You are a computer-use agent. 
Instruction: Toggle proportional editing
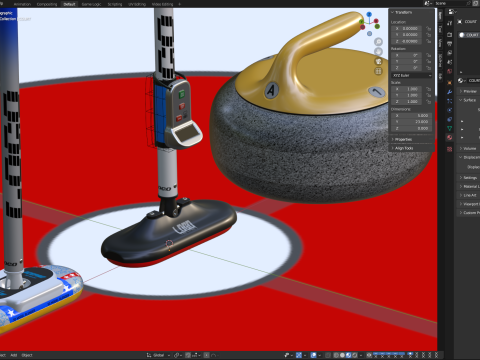tap(207, 355)
